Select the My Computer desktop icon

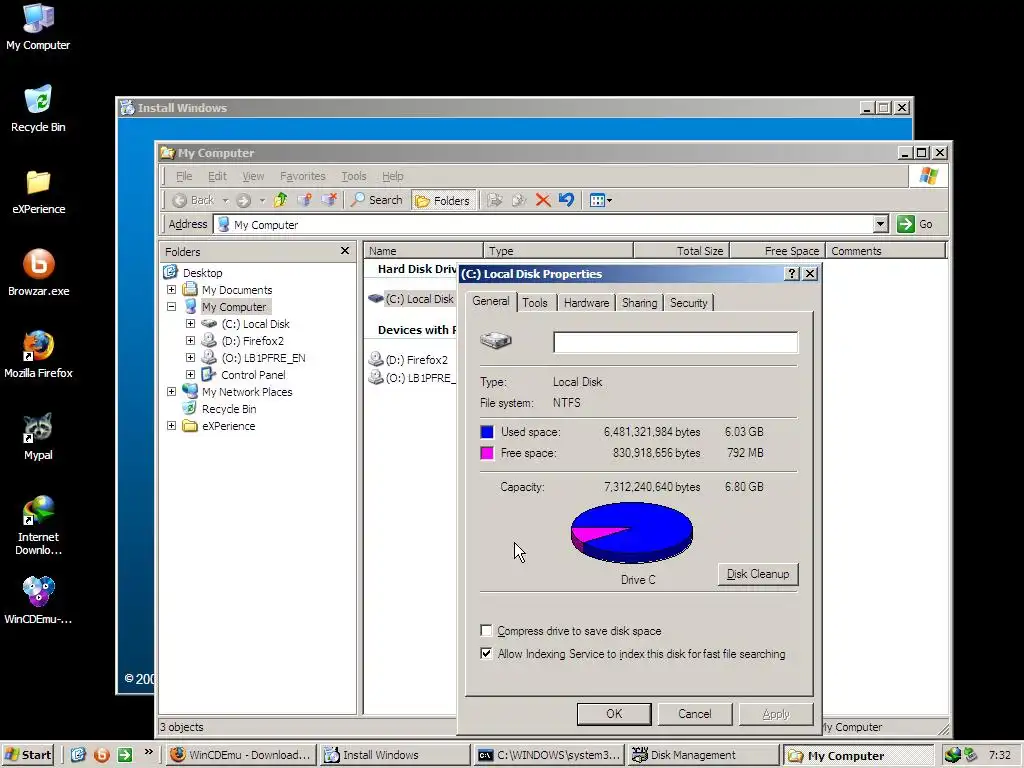[38, 27]
